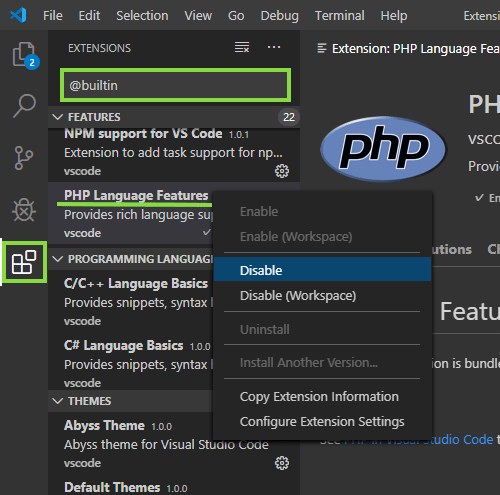Open the Debug view icon
The height and width of the screenshot is (495, 500).
(x=24, y=210)
